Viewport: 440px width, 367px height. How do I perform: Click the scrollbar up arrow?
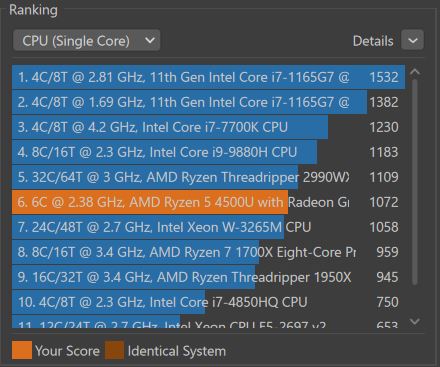pos(415,72)
